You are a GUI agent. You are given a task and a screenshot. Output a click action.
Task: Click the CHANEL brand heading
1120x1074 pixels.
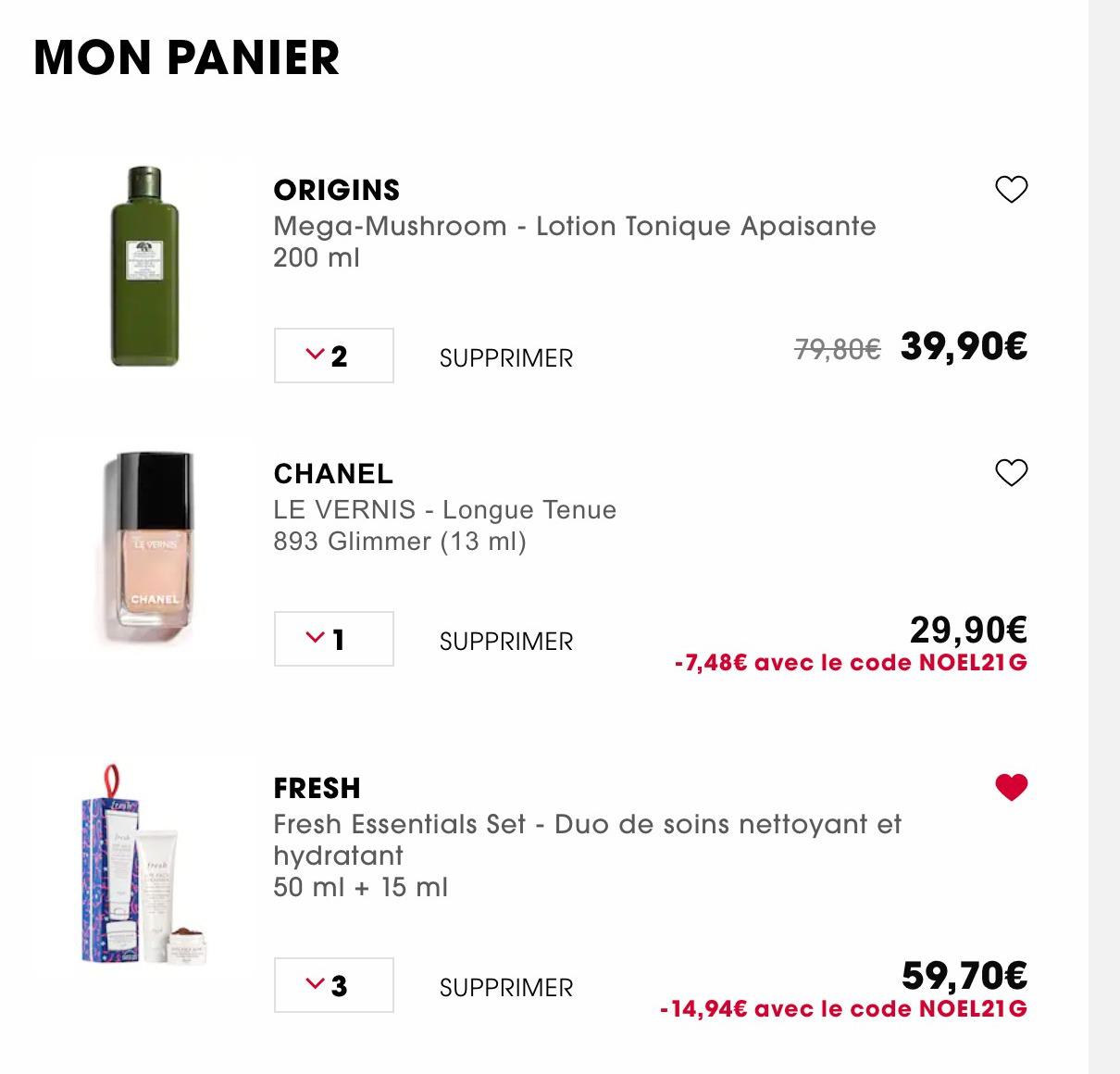(x=333, y=473)
